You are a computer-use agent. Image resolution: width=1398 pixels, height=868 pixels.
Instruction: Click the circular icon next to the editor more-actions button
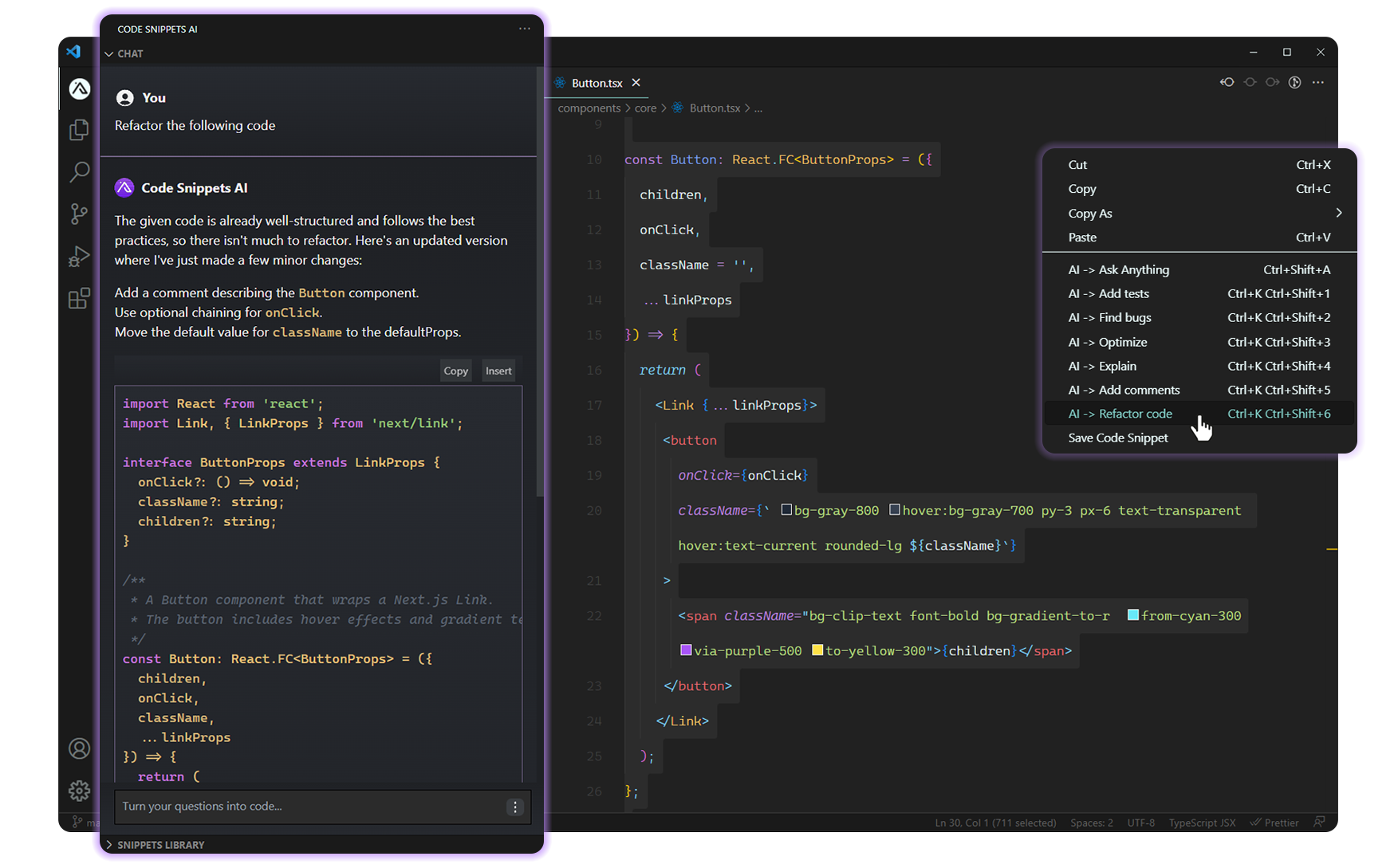pyautogui.click(x=1295, y=82)
